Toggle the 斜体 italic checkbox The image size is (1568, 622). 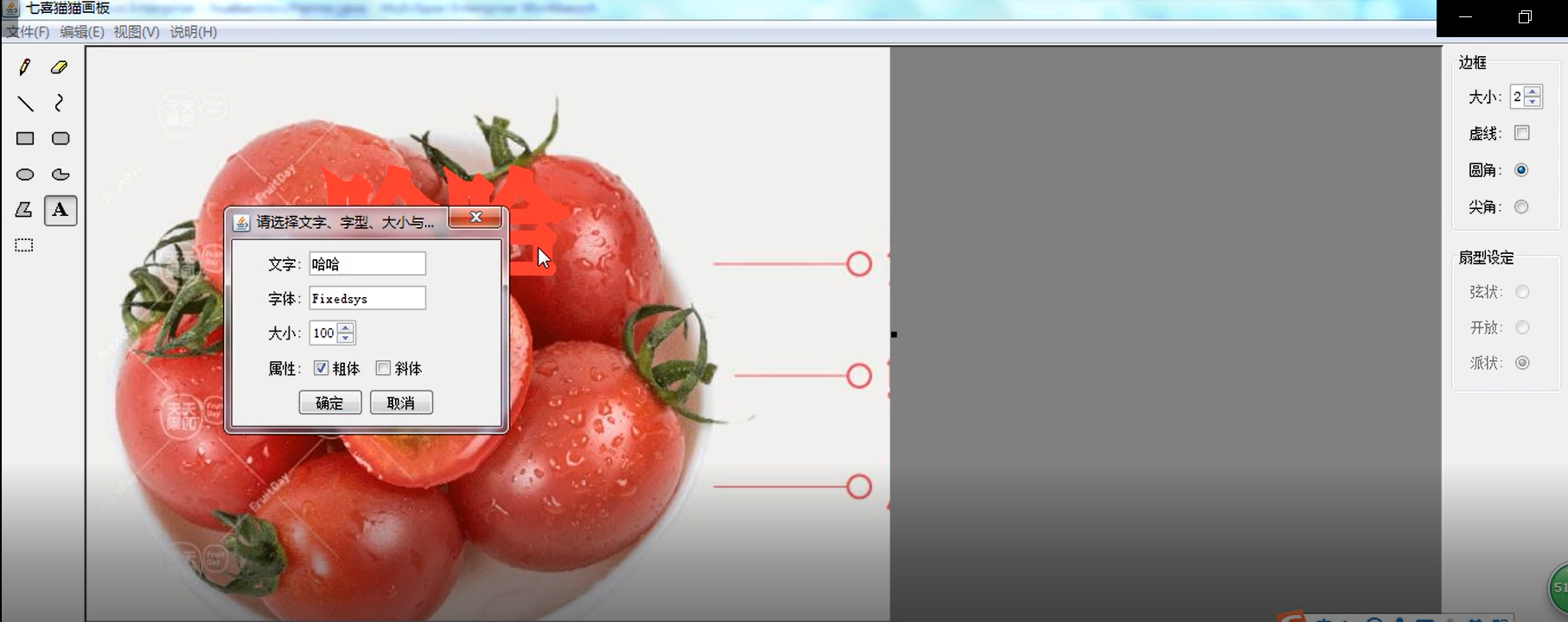[x=383, y=368]
